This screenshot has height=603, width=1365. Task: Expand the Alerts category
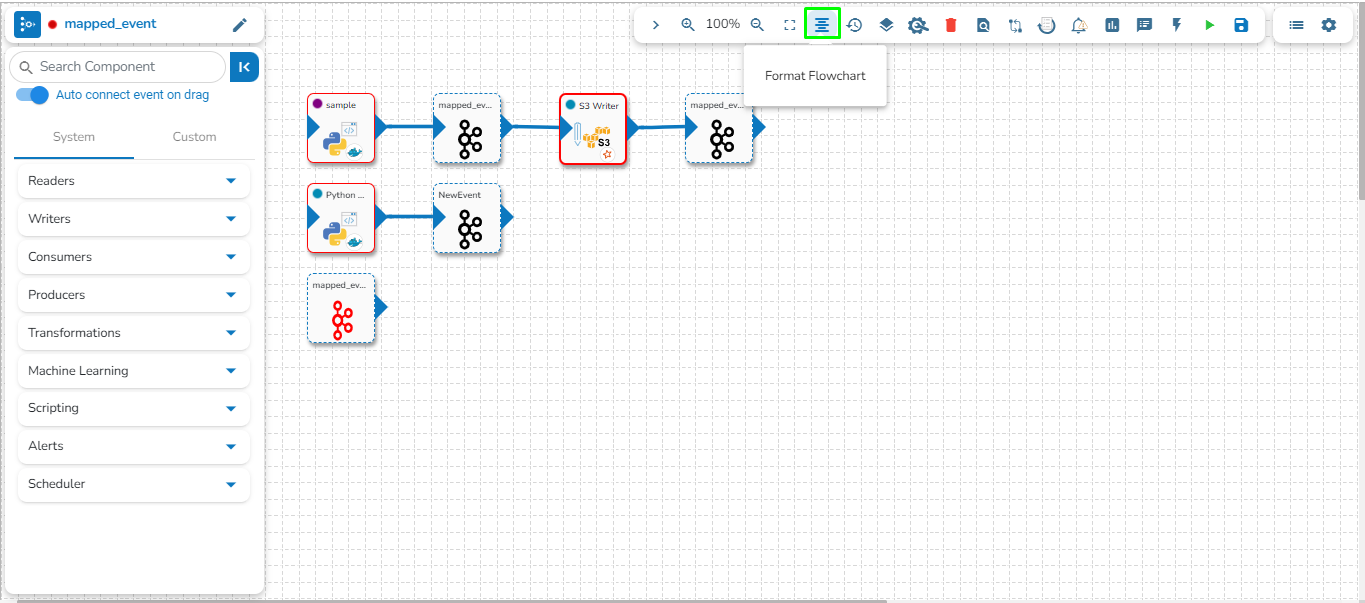[134, 446]
